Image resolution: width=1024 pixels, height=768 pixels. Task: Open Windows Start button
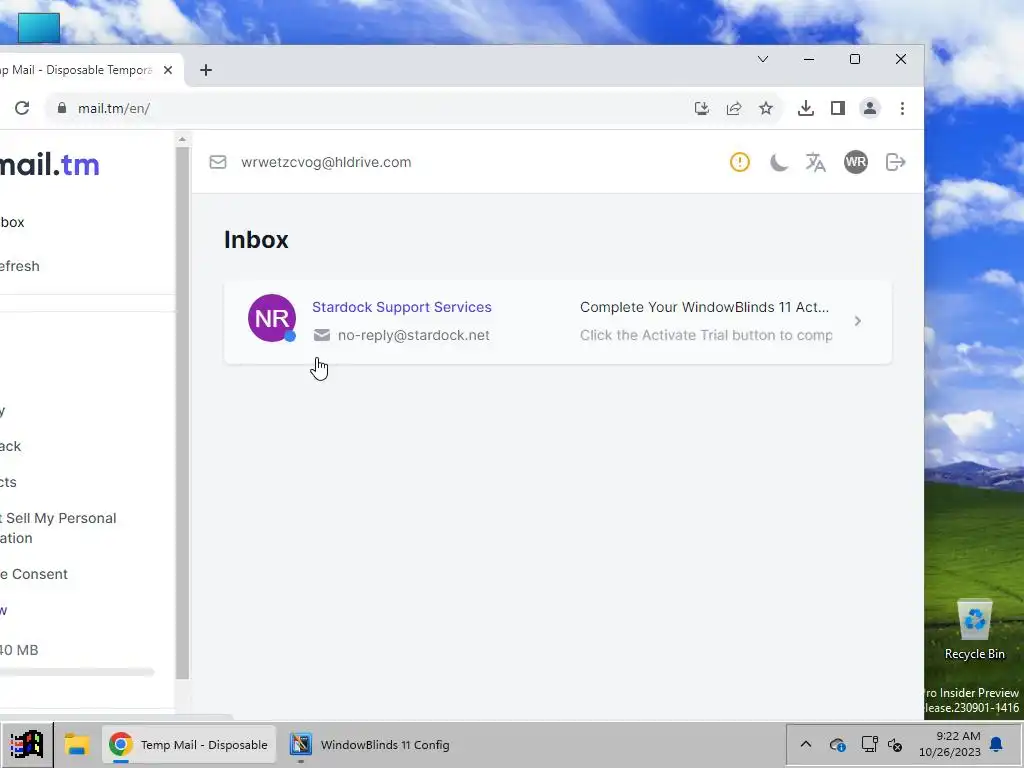(26, 744)
